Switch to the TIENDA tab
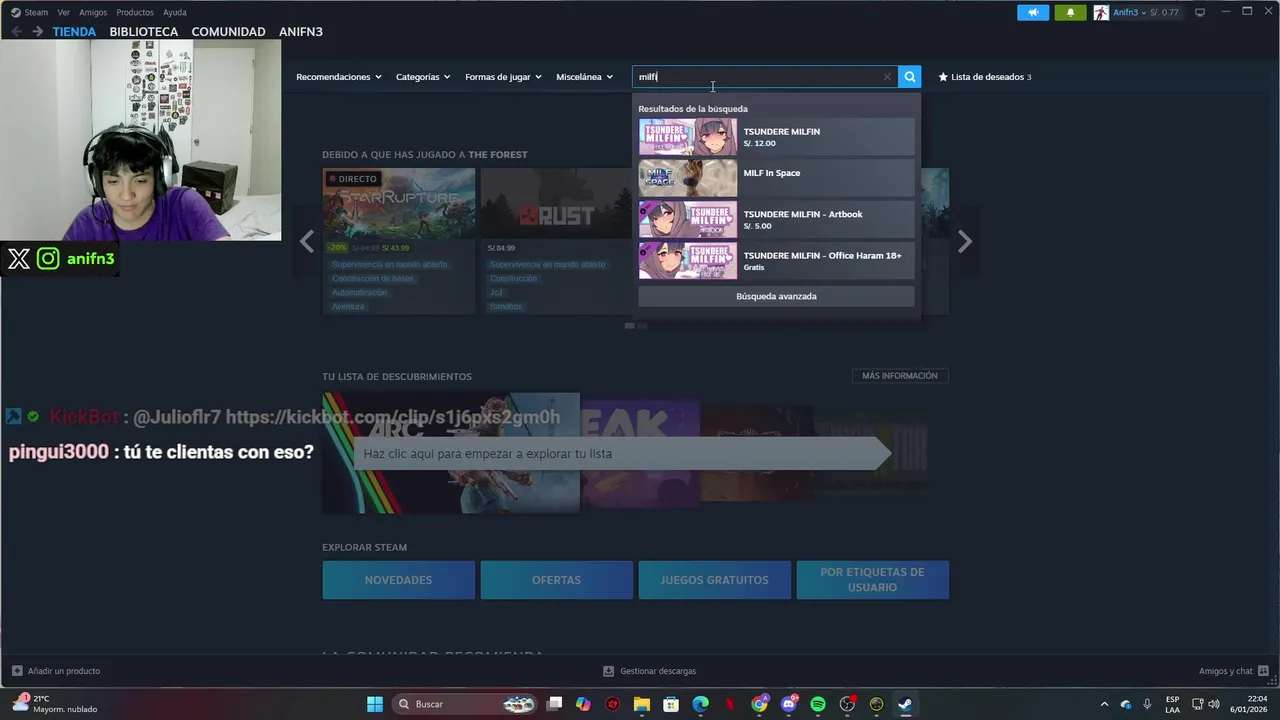This screenshot has width=1280, height=720. [x=74, y=32]
